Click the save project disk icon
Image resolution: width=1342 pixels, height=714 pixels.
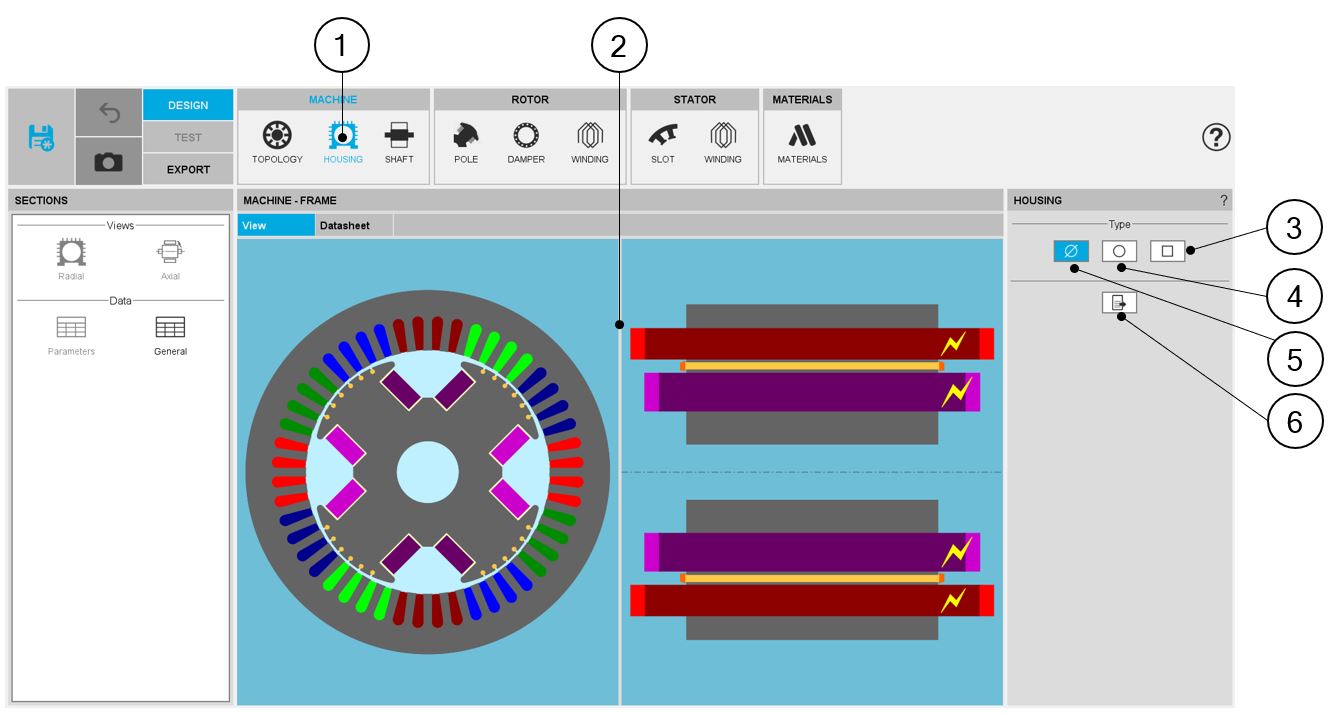click(x=41, y=137)
